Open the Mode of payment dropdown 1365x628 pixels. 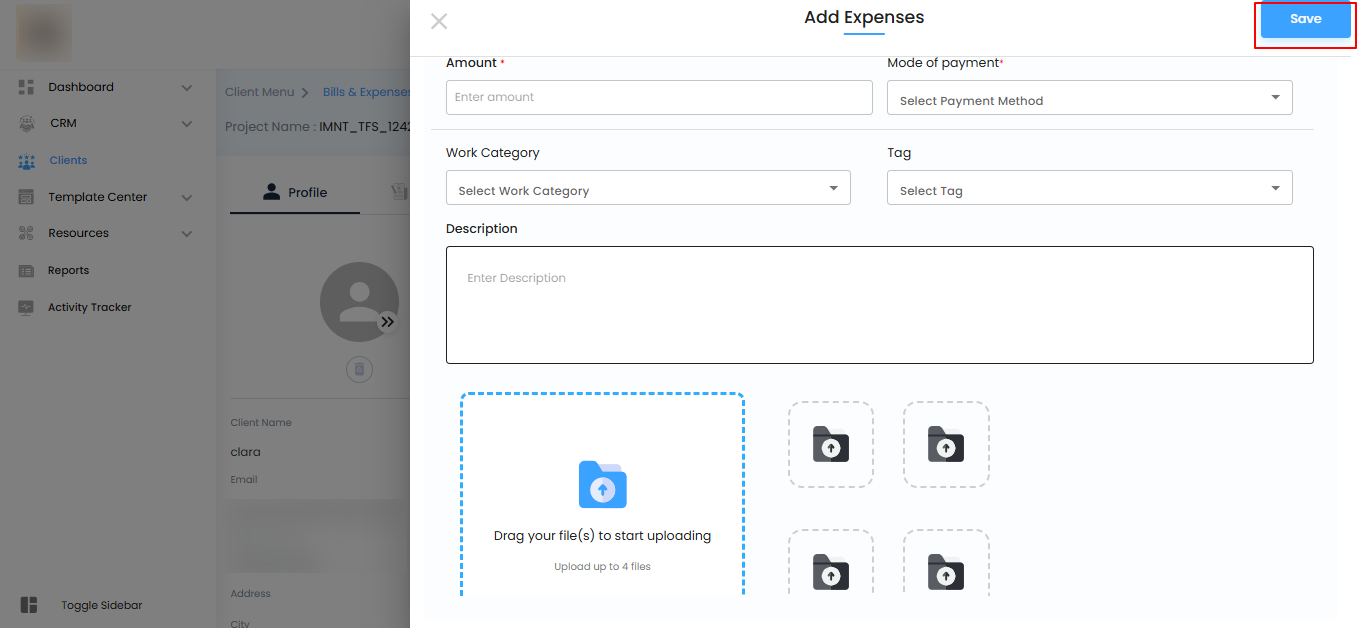click(1089, 98)
